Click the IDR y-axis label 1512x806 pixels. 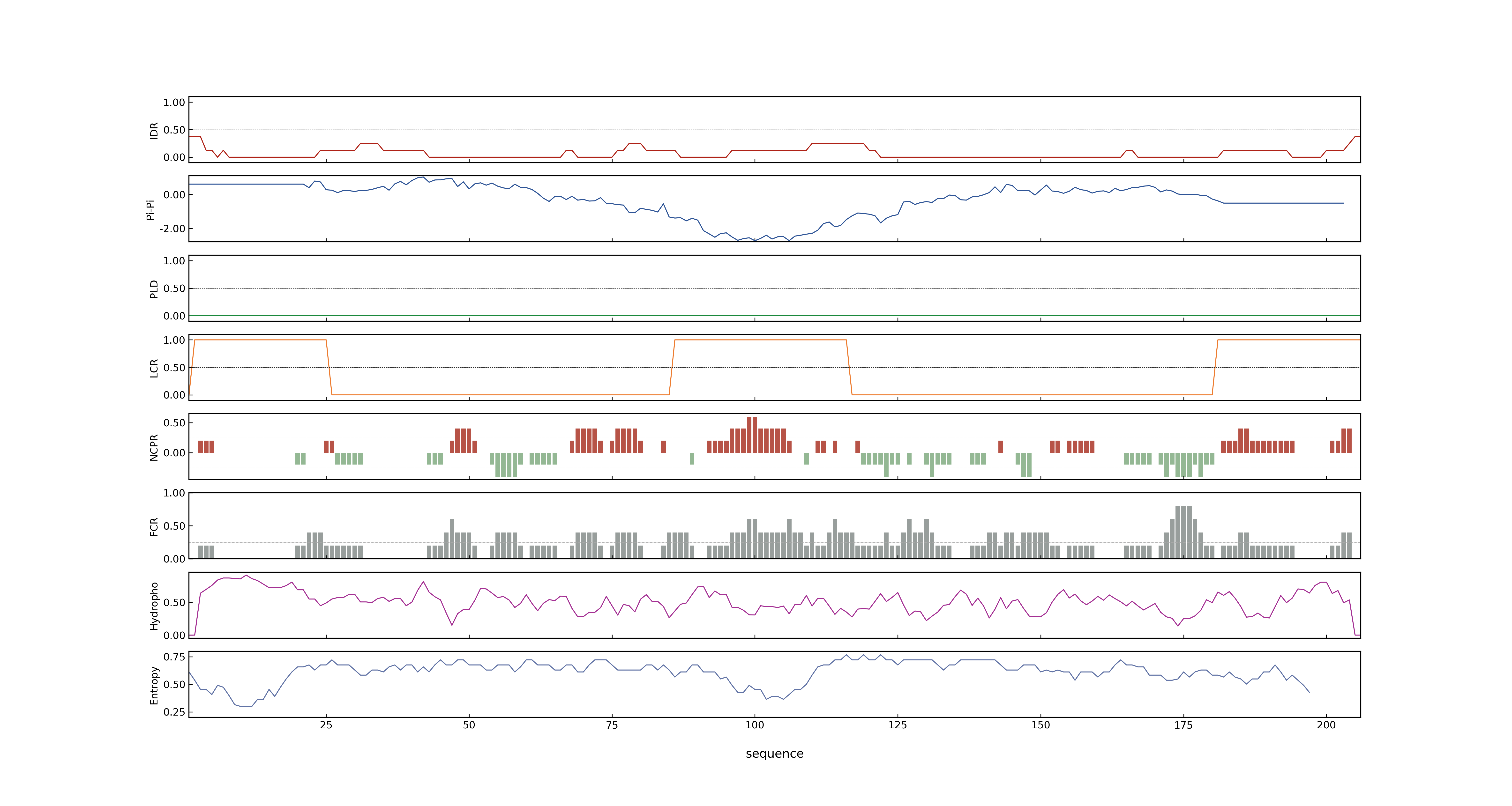tap(154, 130)
